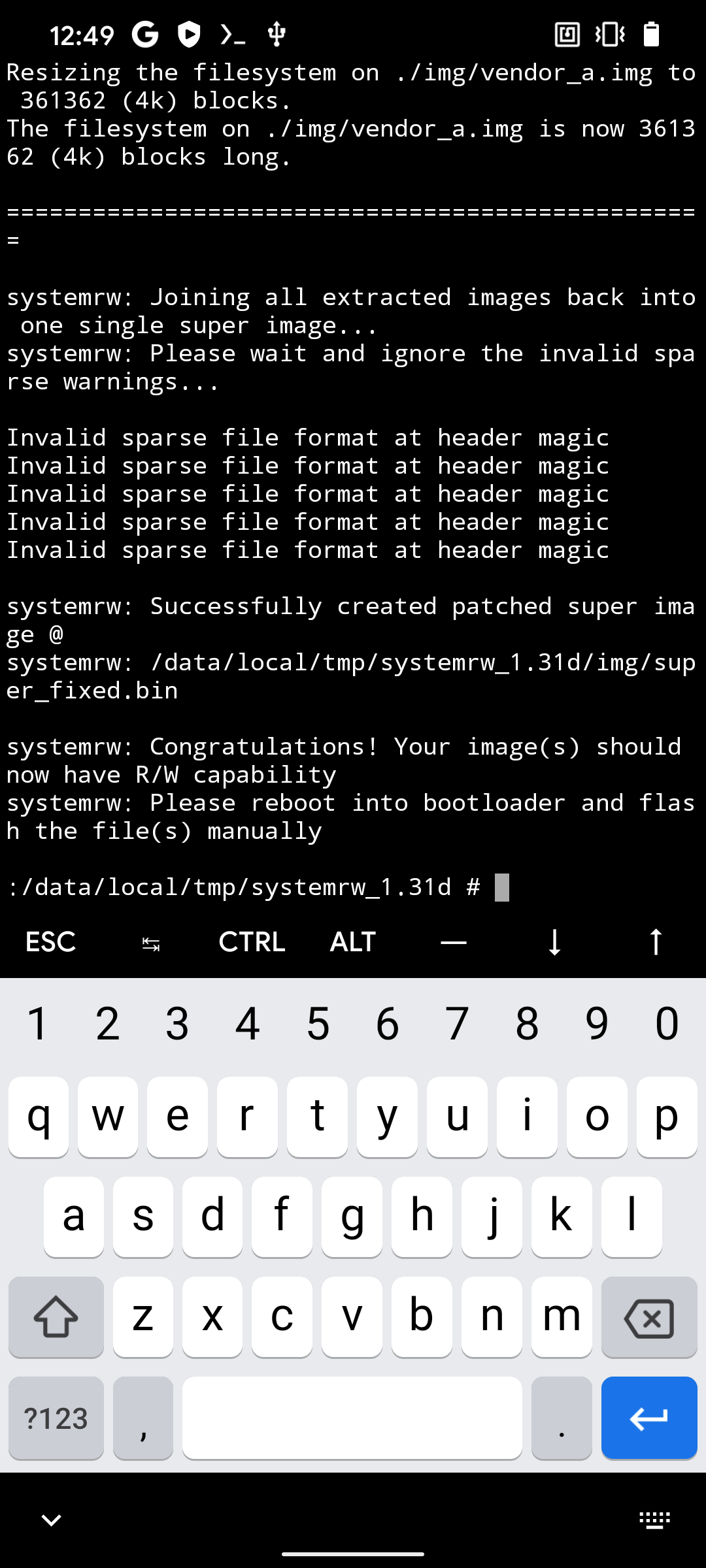Viewport: 706px width, 1568px height.
Task: Tap the dash key in extra keys row
Action: click(x=454, y=941)
